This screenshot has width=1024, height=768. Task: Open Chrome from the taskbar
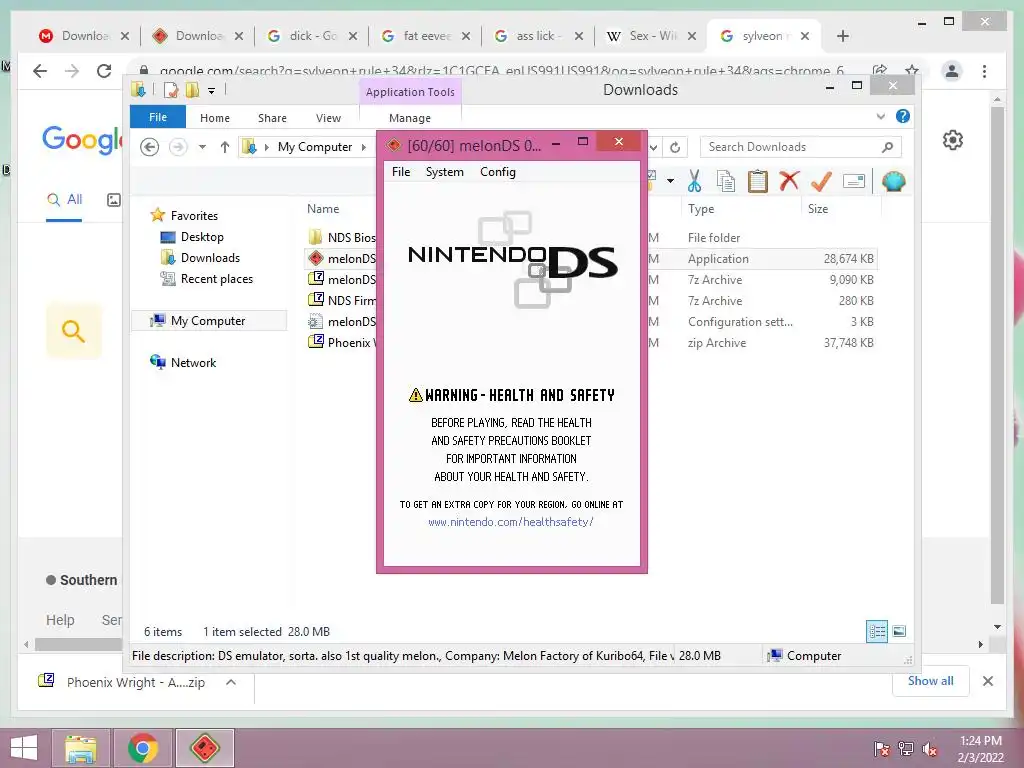[143, 748]
